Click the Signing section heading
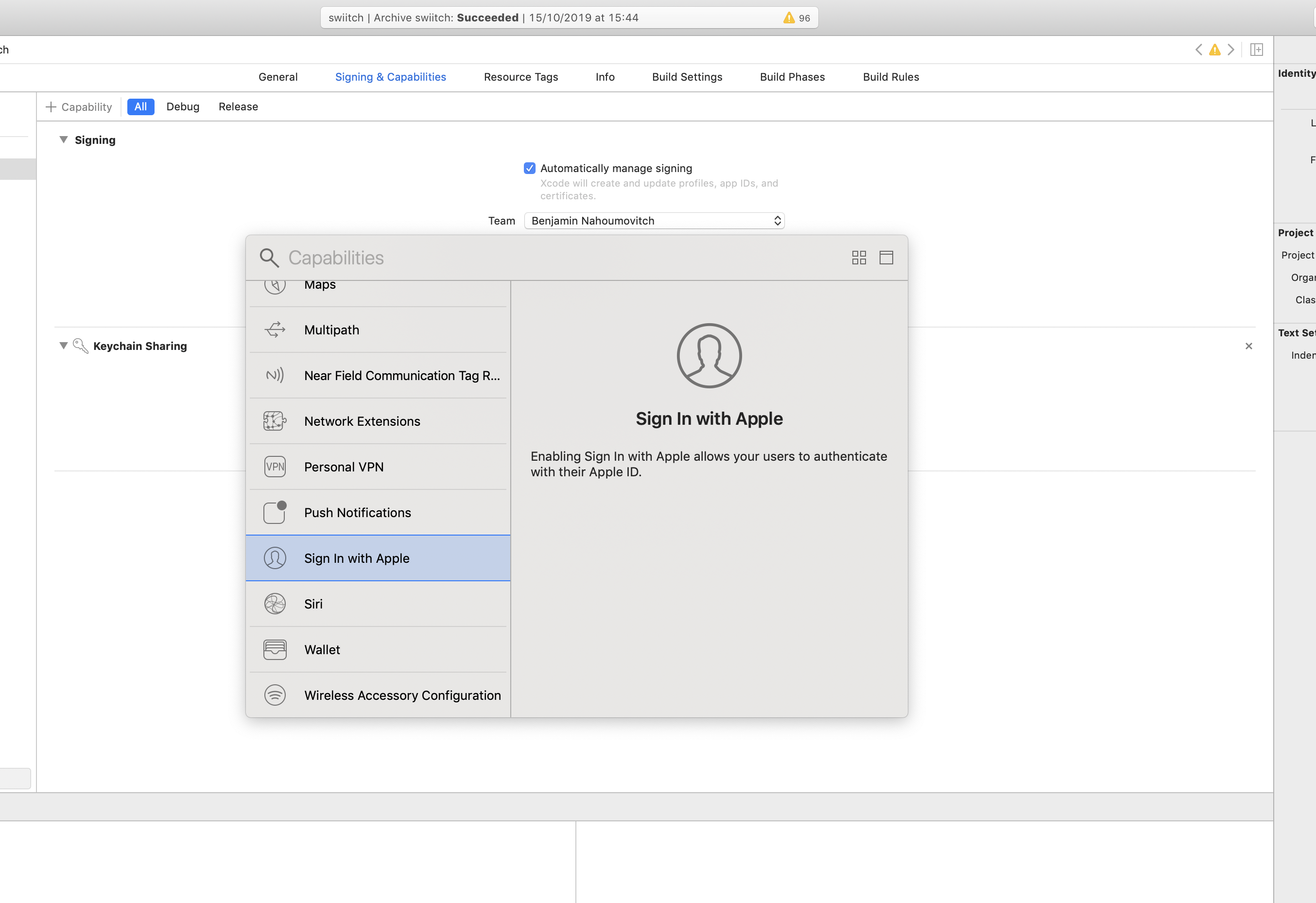 [x=95, y=140]
